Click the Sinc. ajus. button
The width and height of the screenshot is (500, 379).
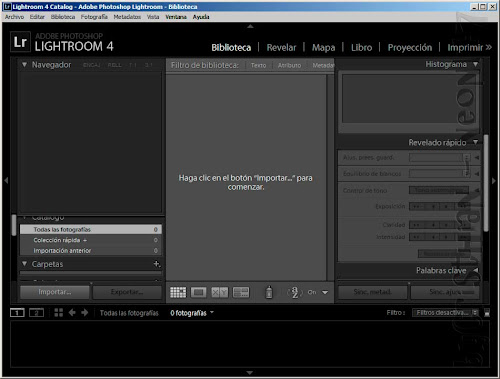coord(445,292)
